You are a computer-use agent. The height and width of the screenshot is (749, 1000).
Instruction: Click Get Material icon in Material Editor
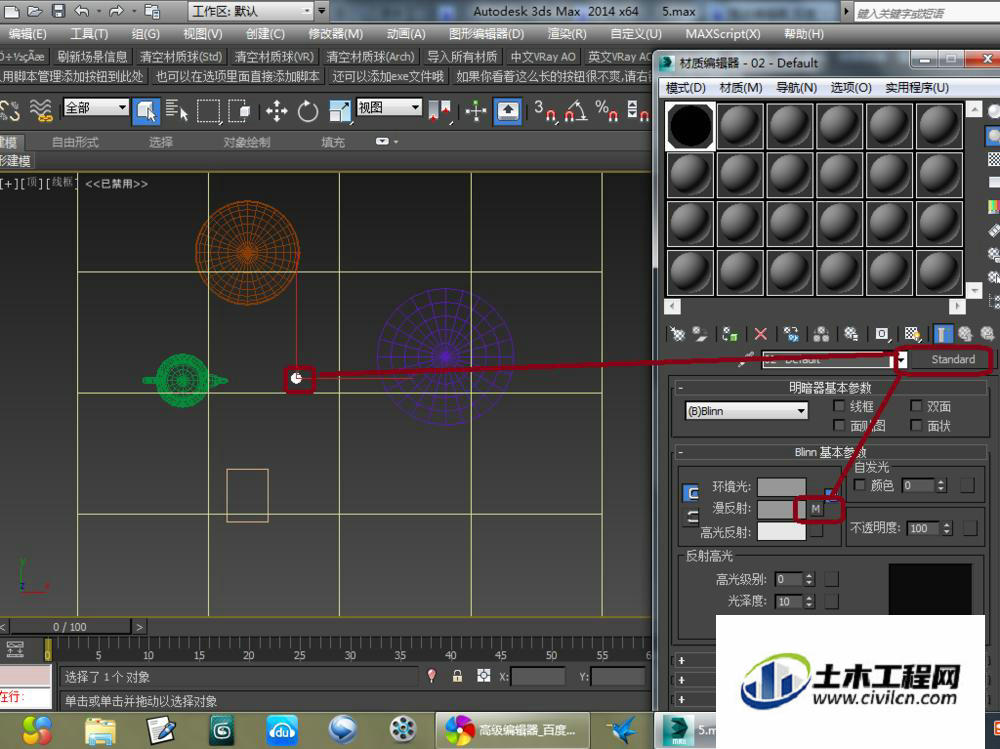coord(677,334)
